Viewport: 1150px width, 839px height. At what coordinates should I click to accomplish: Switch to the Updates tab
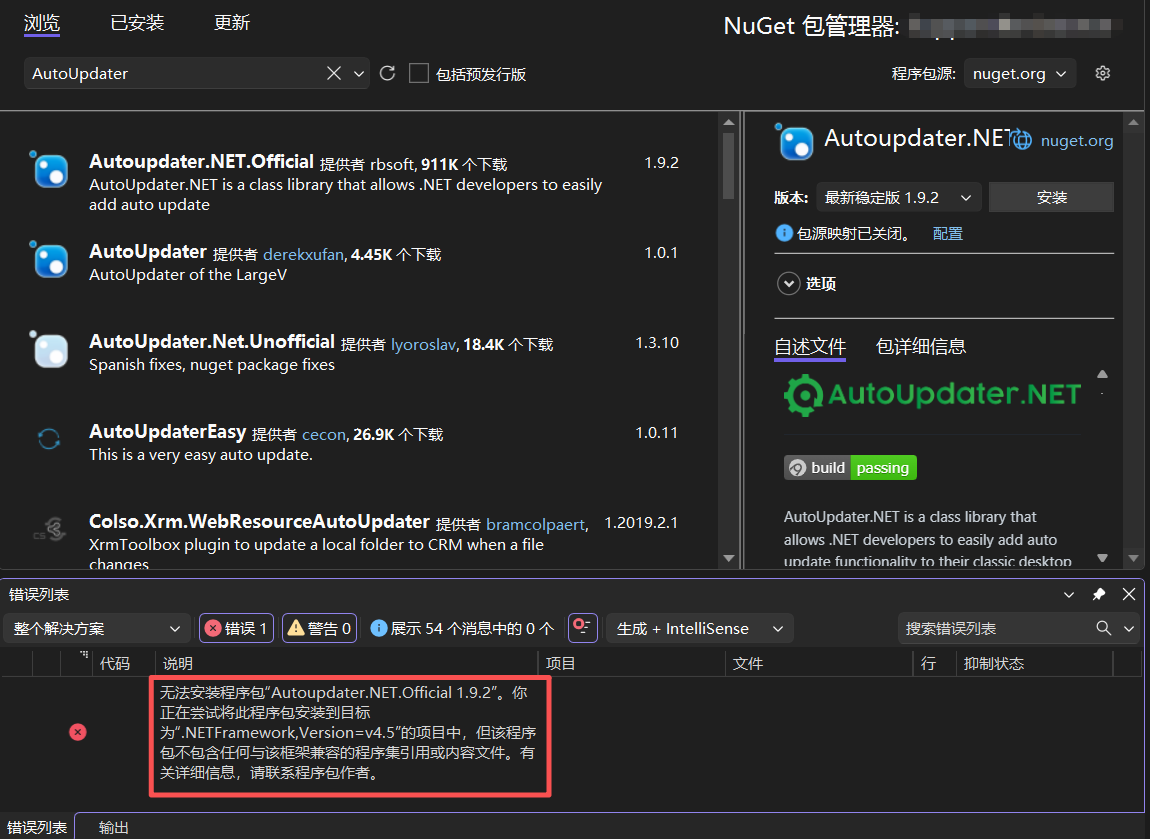point(232,23)
